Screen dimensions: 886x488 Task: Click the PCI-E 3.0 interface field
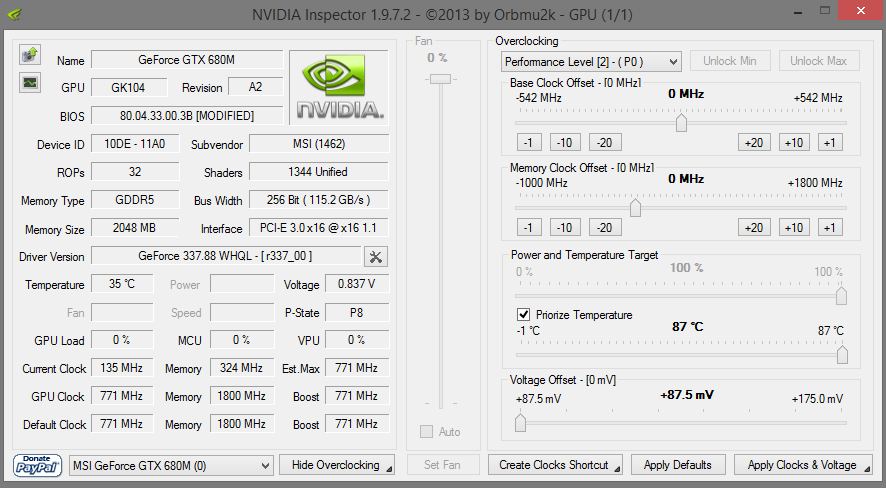pos(319,228)
